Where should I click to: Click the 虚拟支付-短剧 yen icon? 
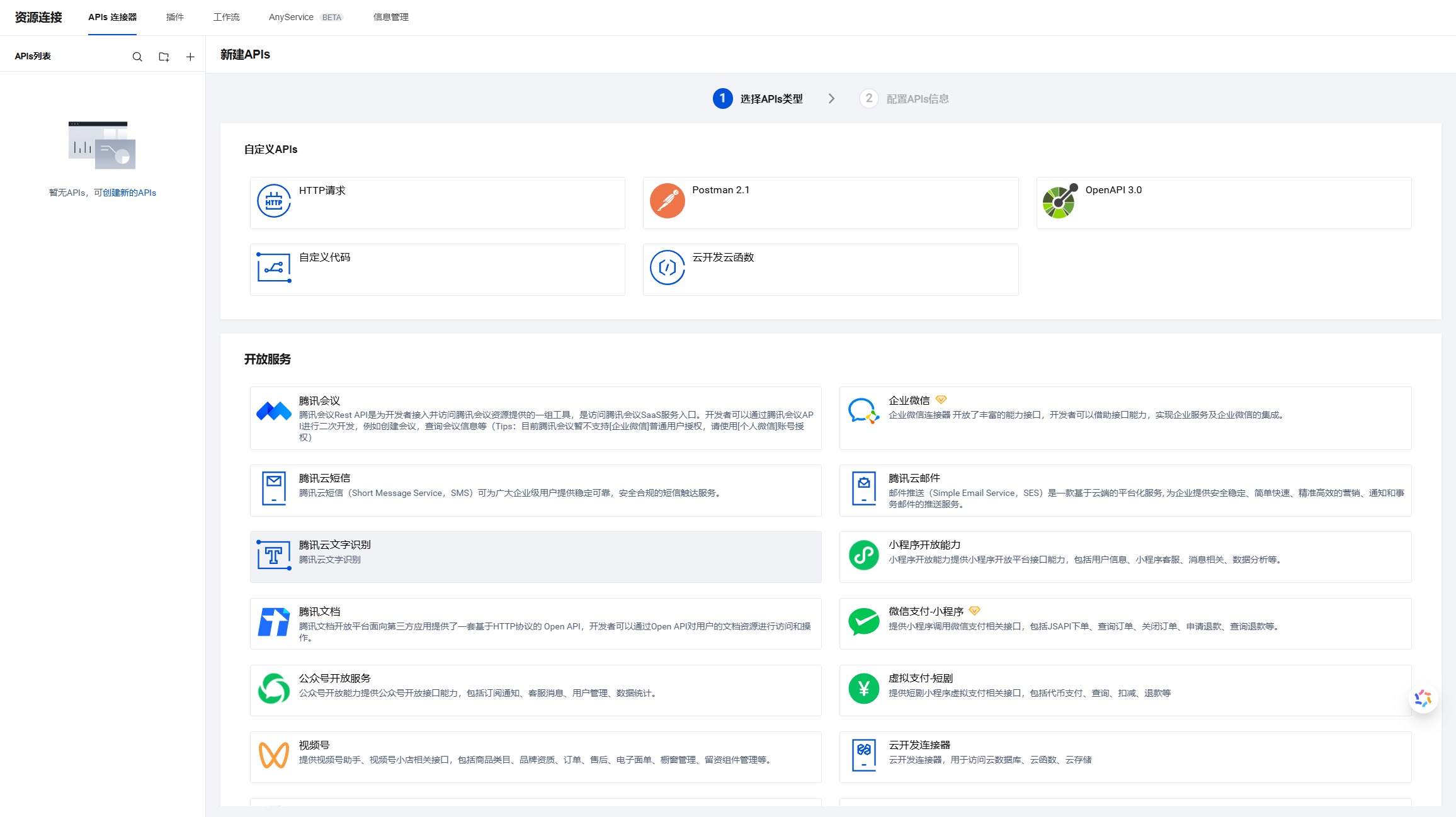pyautogui.click(x=864, y=689)
